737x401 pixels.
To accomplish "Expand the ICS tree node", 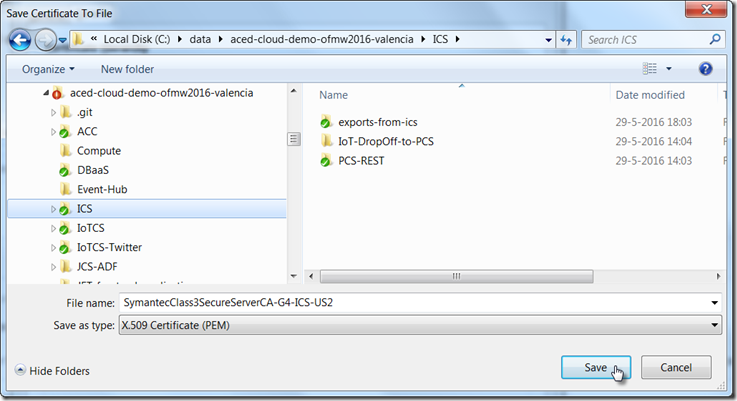I will (53, 209).
